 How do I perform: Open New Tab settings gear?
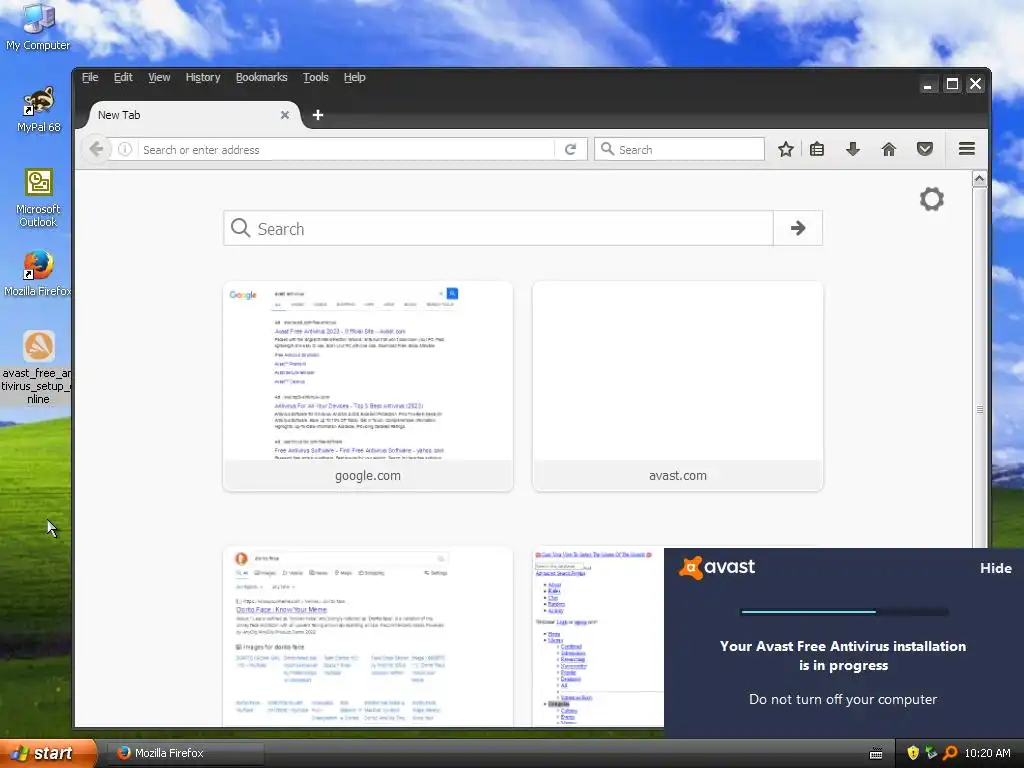click(x=932, y=199)
